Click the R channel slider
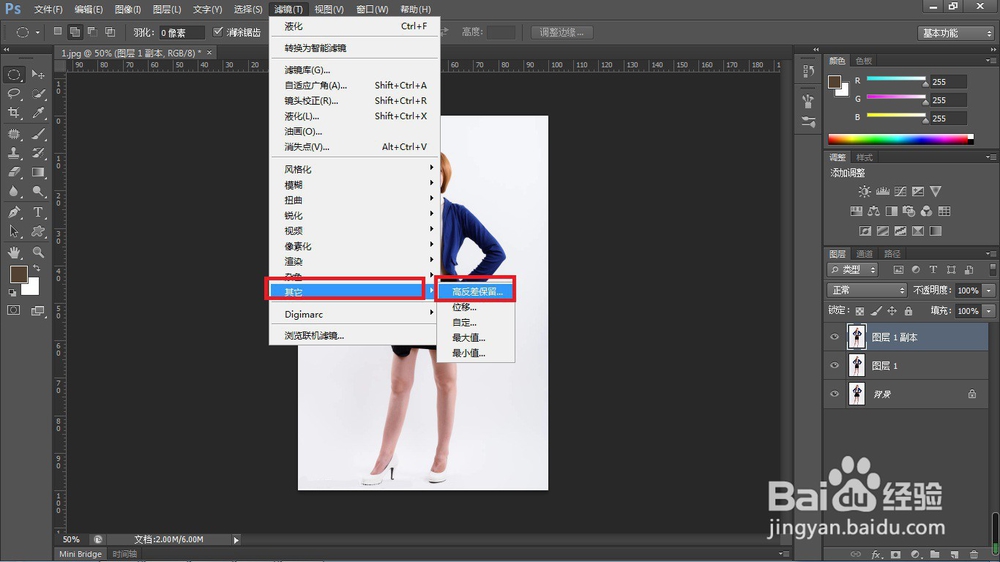Image resolution: width=1000 pixels, height=562 pixels. click(896, 79)
